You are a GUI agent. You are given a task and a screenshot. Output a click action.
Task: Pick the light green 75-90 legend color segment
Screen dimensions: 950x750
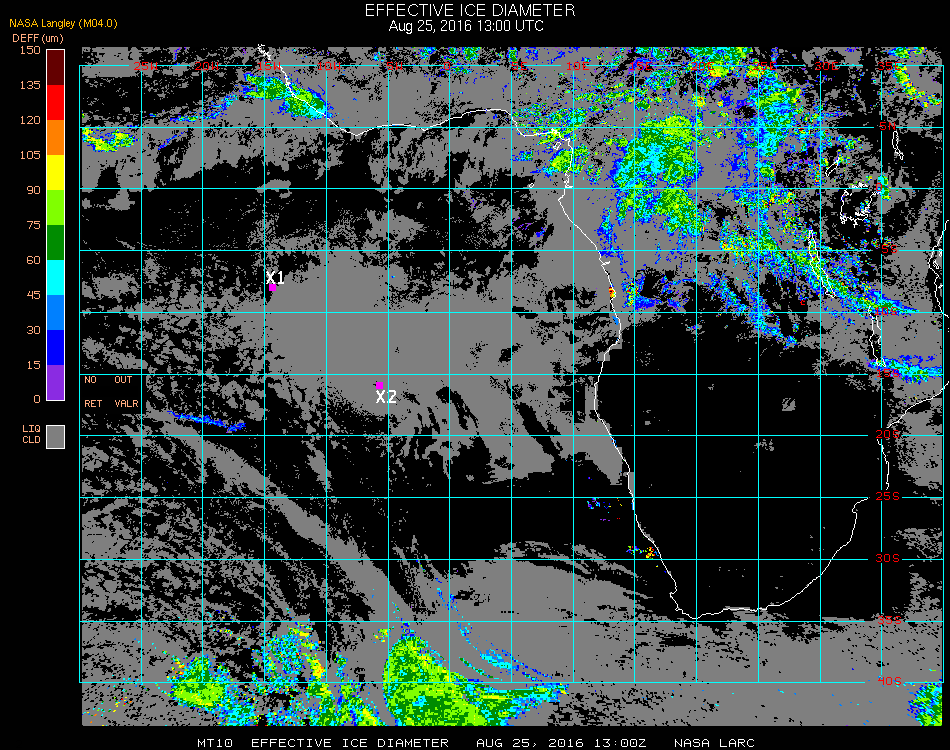(56, 208)
